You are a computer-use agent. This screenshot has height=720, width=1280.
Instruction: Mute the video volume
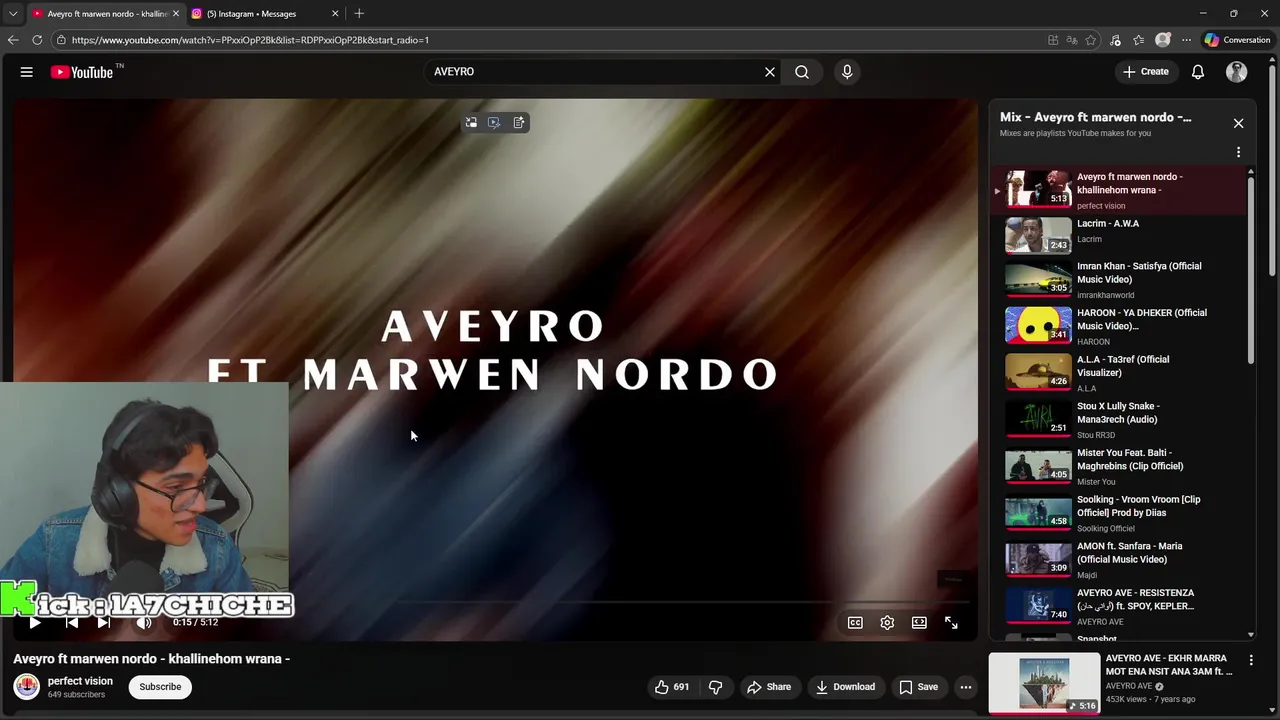coord(144,622)
